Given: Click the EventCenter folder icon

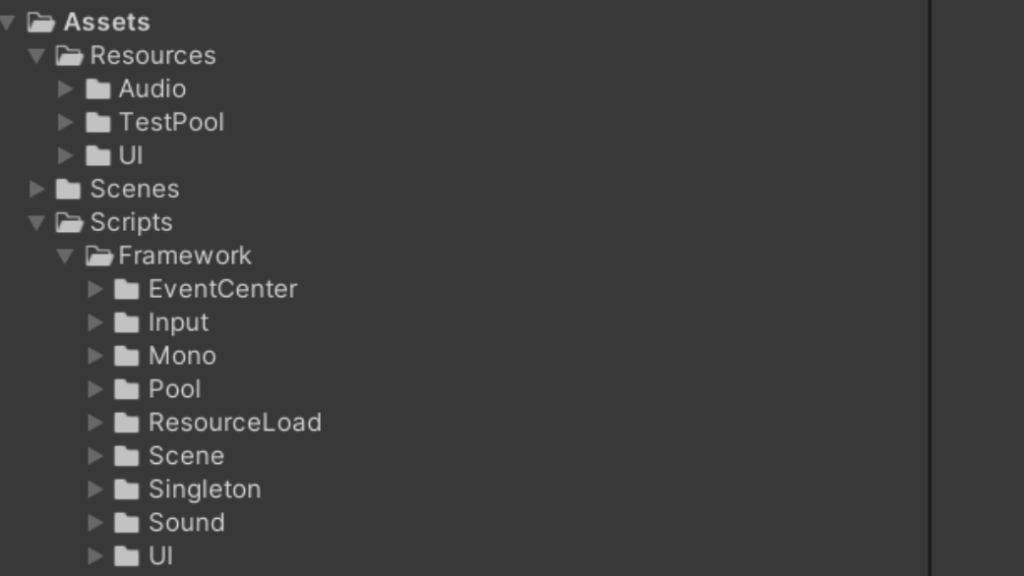Looking at the screenshot, I should tap(126, 289).
